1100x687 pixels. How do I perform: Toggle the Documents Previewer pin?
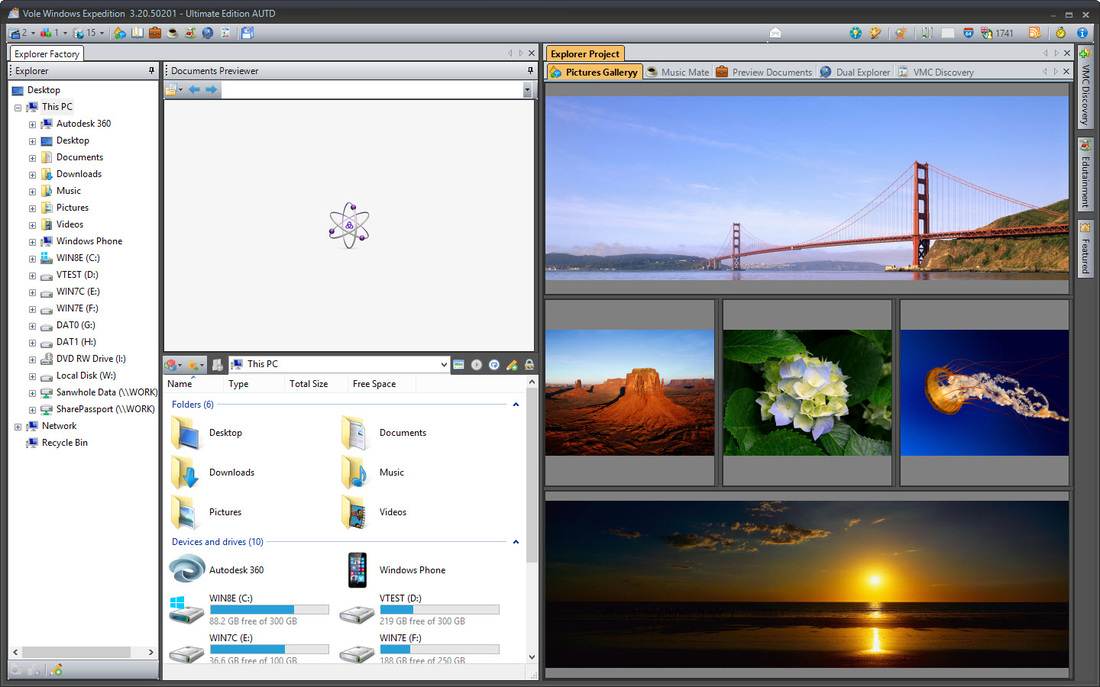[x=531, y=71]
